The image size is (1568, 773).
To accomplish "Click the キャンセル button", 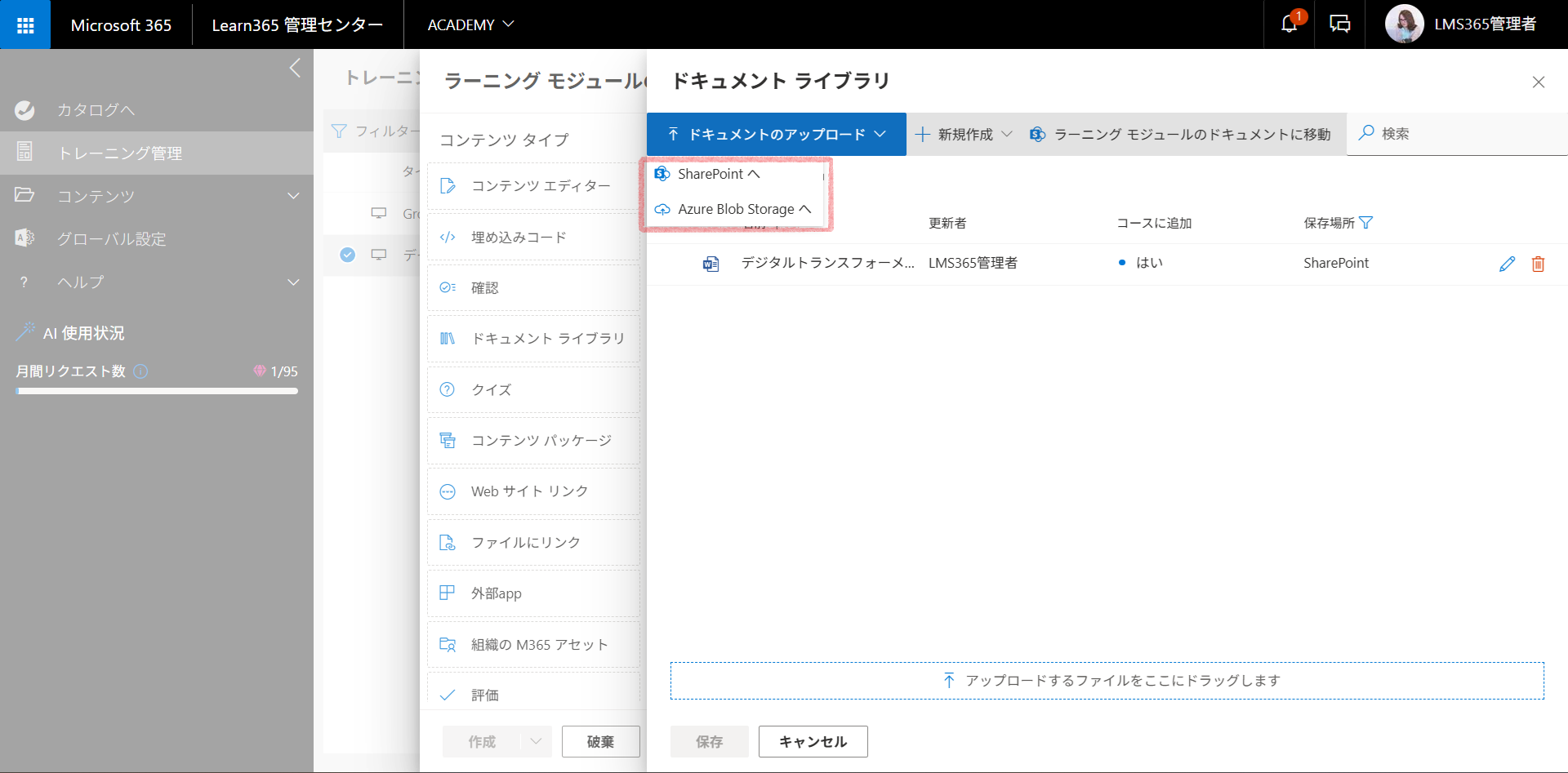I will pyautogui.click(x=813, y=741).
